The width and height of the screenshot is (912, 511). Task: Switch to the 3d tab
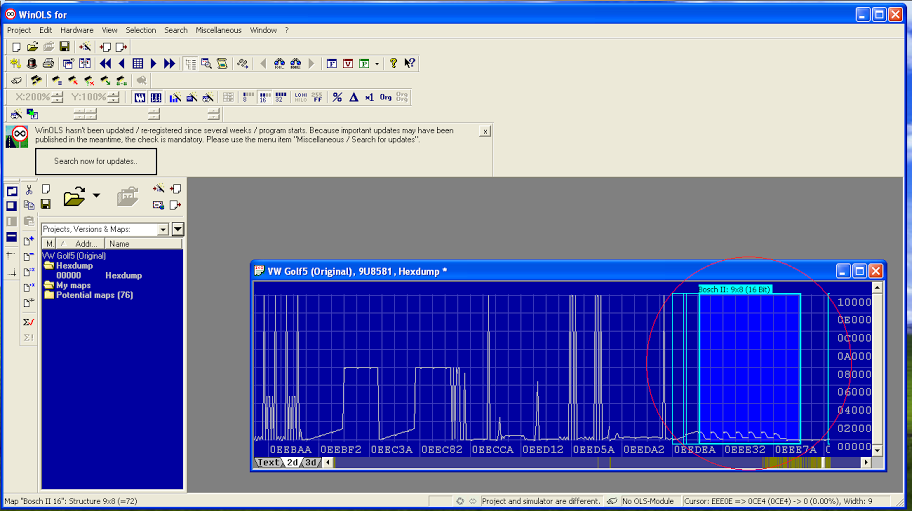(x=311, y=463)
